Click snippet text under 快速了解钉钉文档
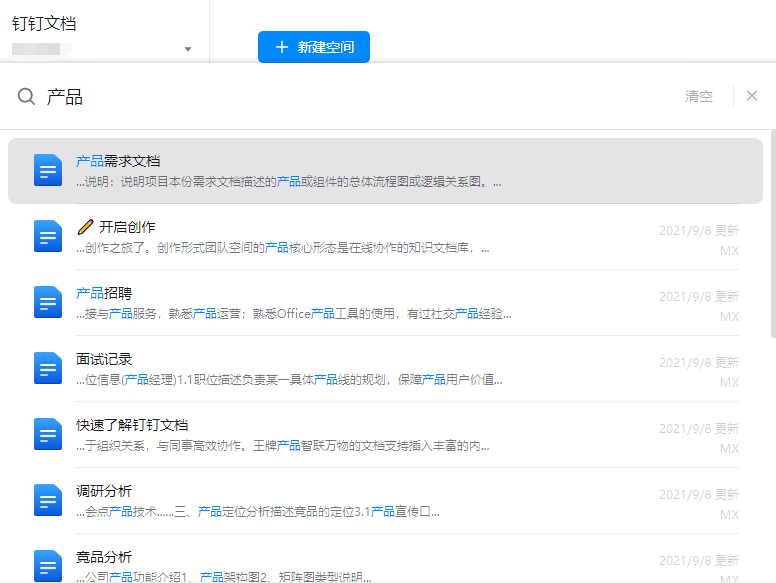Viewport: 776px width, 583px height. (283, 446)
